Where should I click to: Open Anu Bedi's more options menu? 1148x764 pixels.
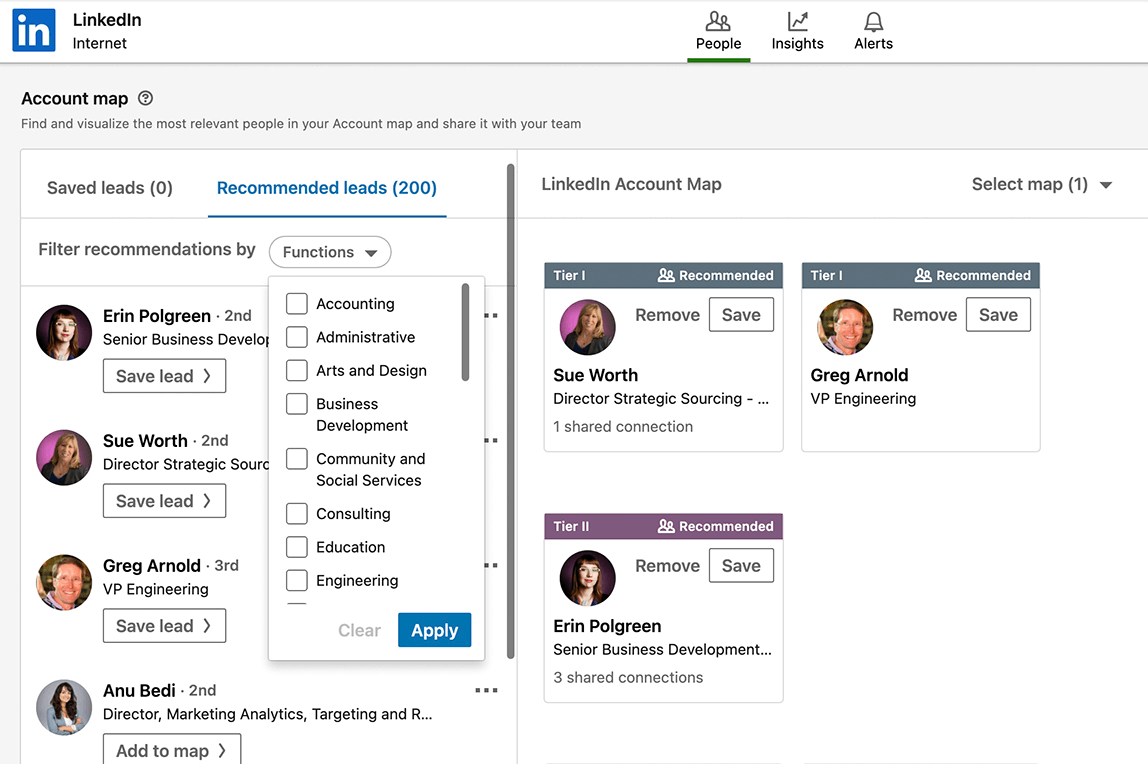[486, 690]
